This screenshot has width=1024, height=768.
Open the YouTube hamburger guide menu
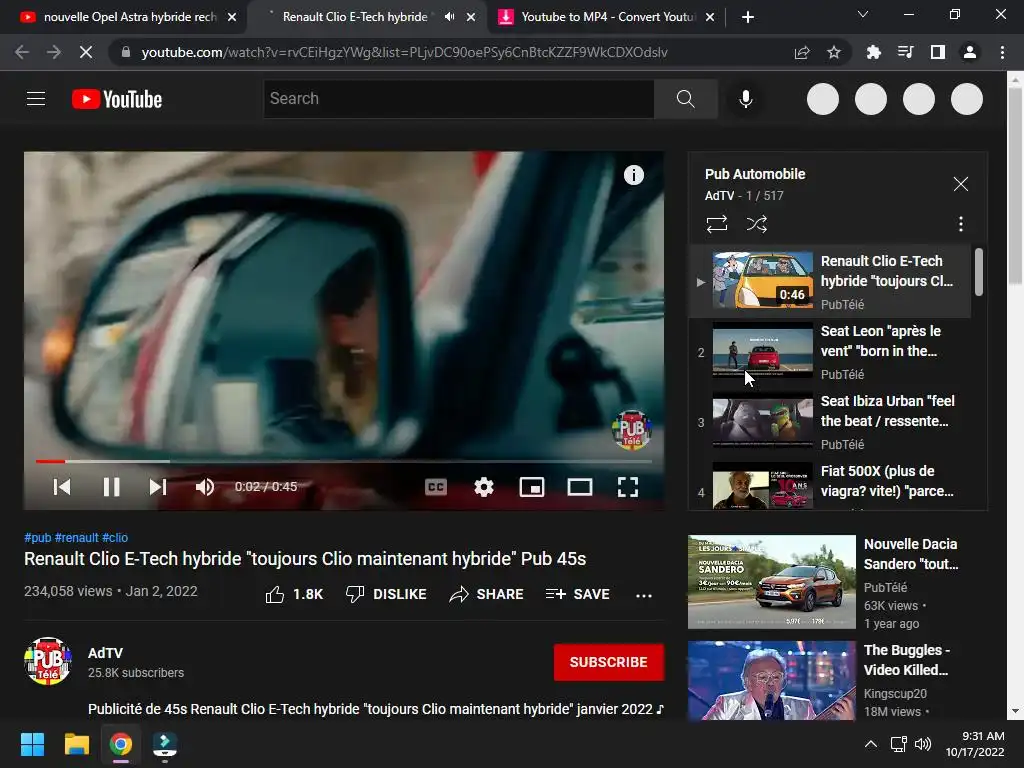tap(36, 99)
